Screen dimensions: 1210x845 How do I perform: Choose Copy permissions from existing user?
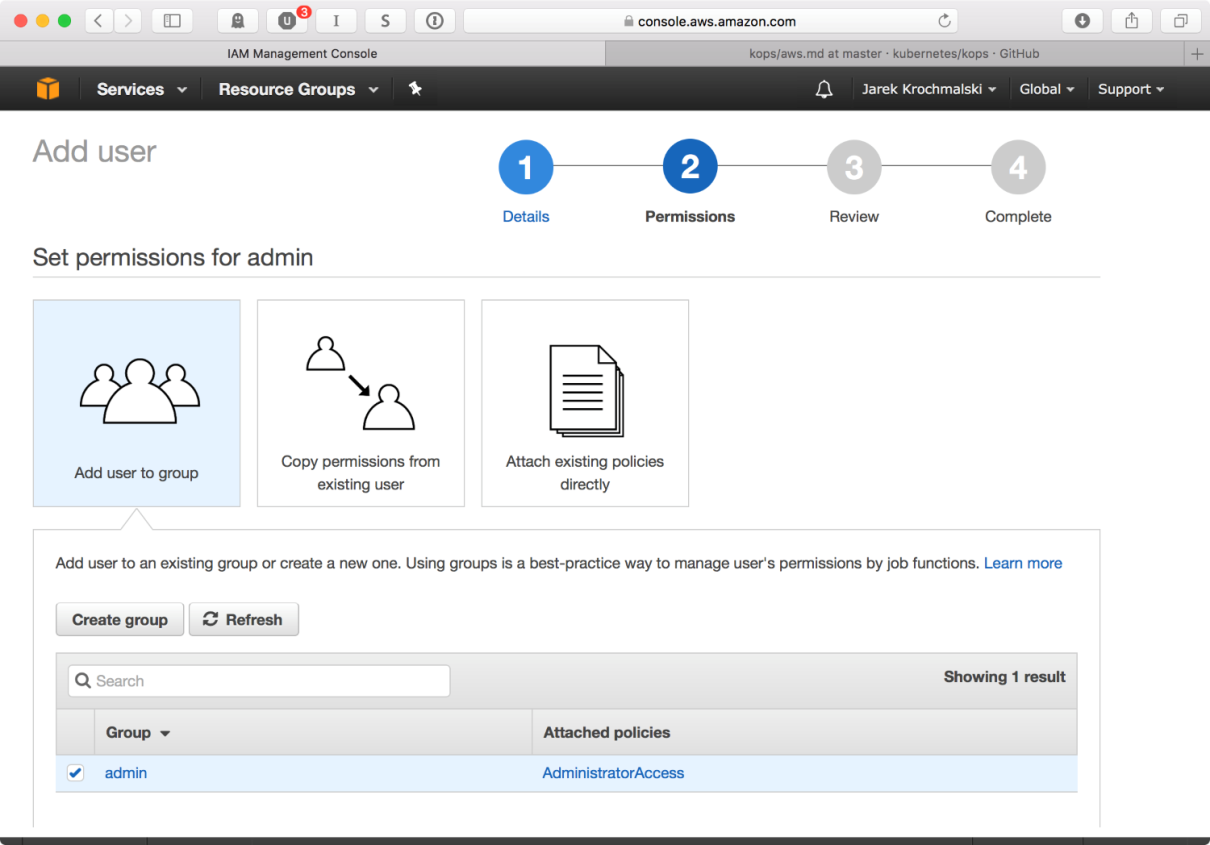(361, 403)
